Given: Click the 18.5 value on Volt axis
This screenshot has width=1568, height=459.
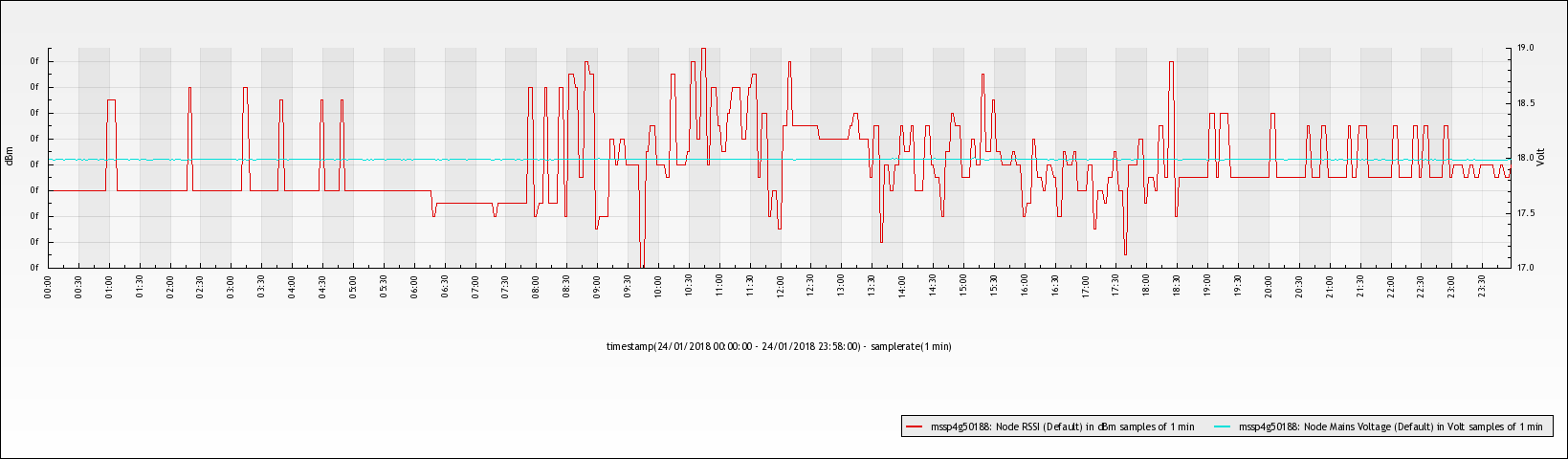Looking at the screenshot, I should pos(1525,103).
